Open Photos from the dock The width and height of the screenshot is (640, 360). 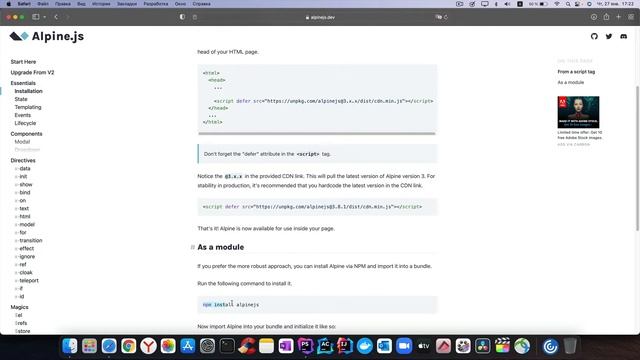pyautogui.click(x=168, y=346)
